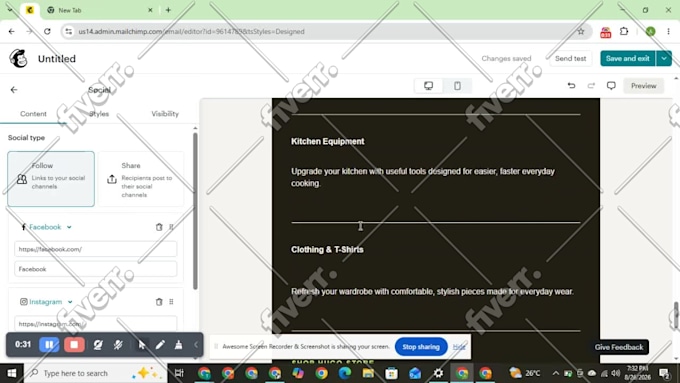This screenshot has height=383, width=680.
Task: Click the Send test button
Action: point(570,59)
